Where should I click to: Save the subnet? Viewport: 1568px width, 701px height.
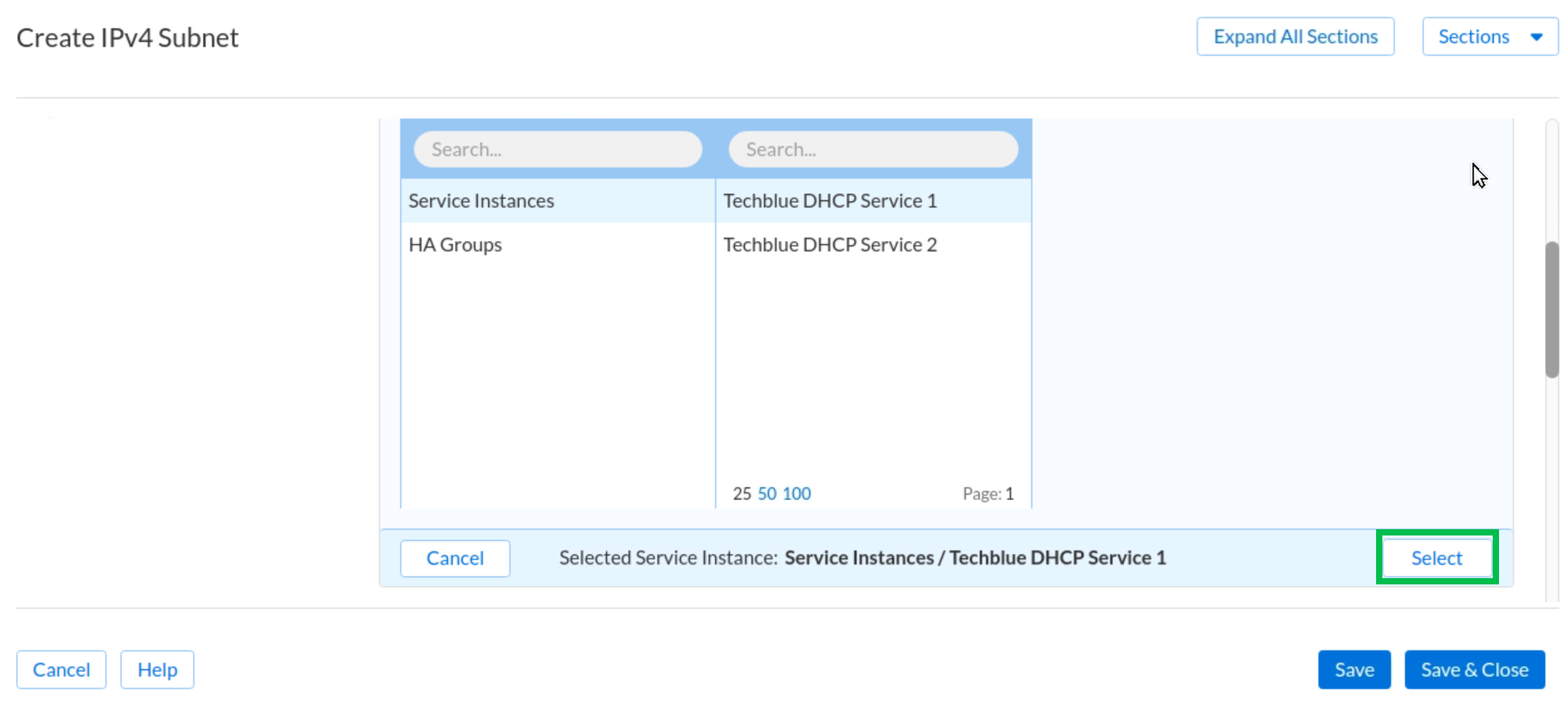1353,670
